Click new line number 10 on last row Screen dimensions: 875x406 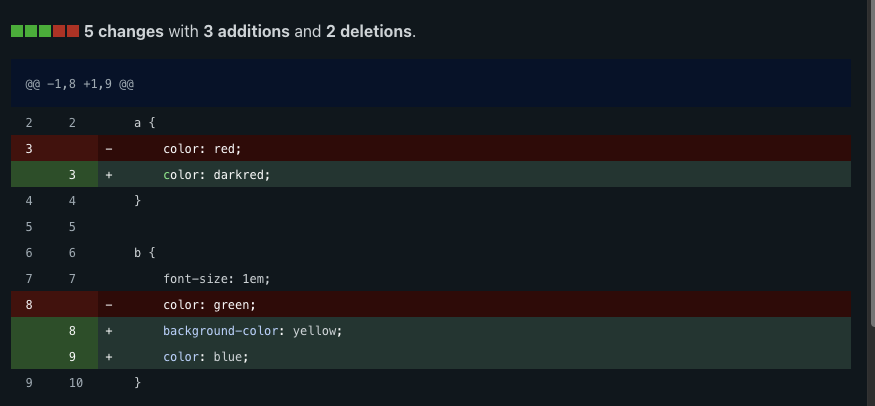(73, 382)
